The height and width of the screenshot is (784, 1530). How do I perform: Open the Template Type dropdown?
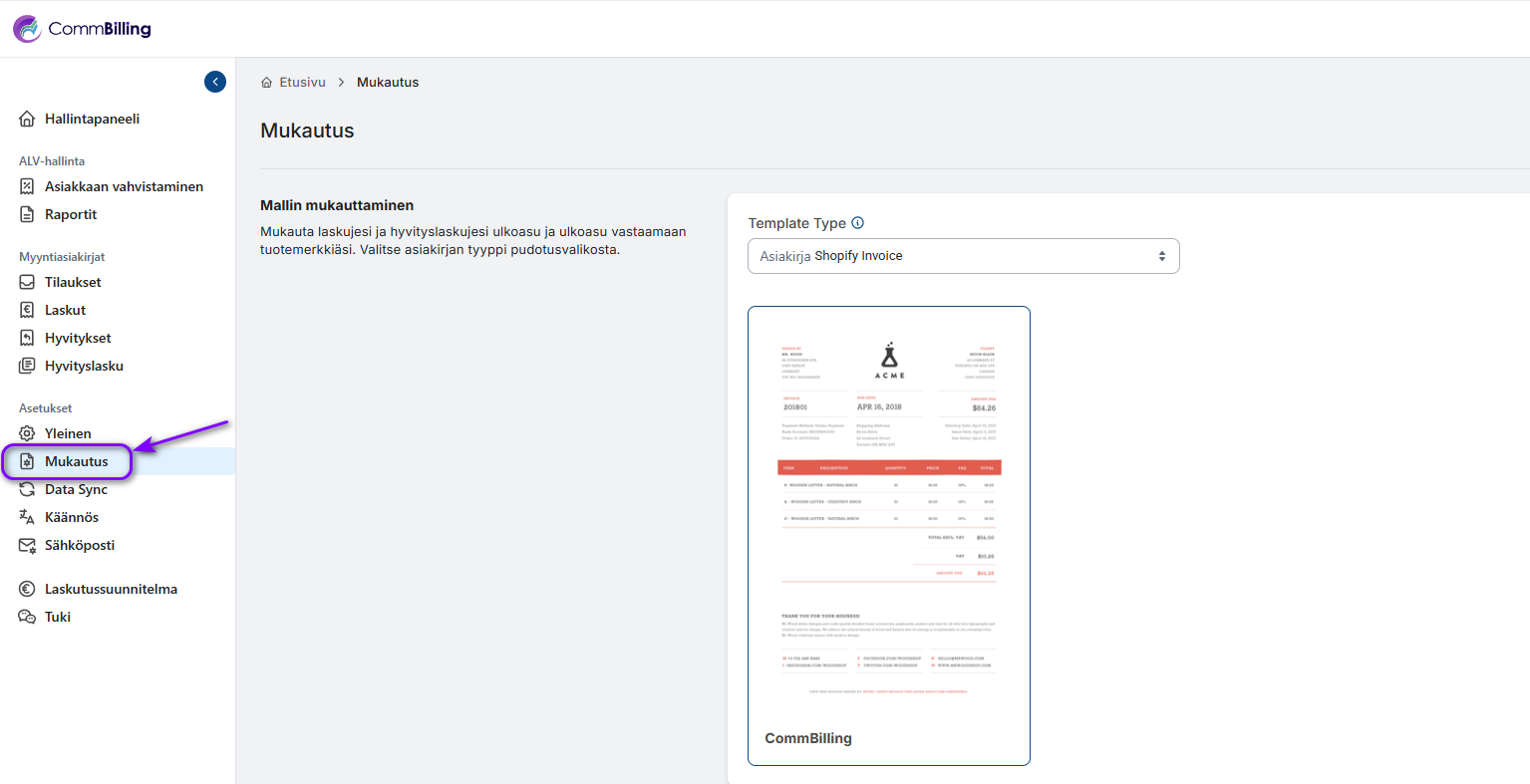click(x=963, y=256)
